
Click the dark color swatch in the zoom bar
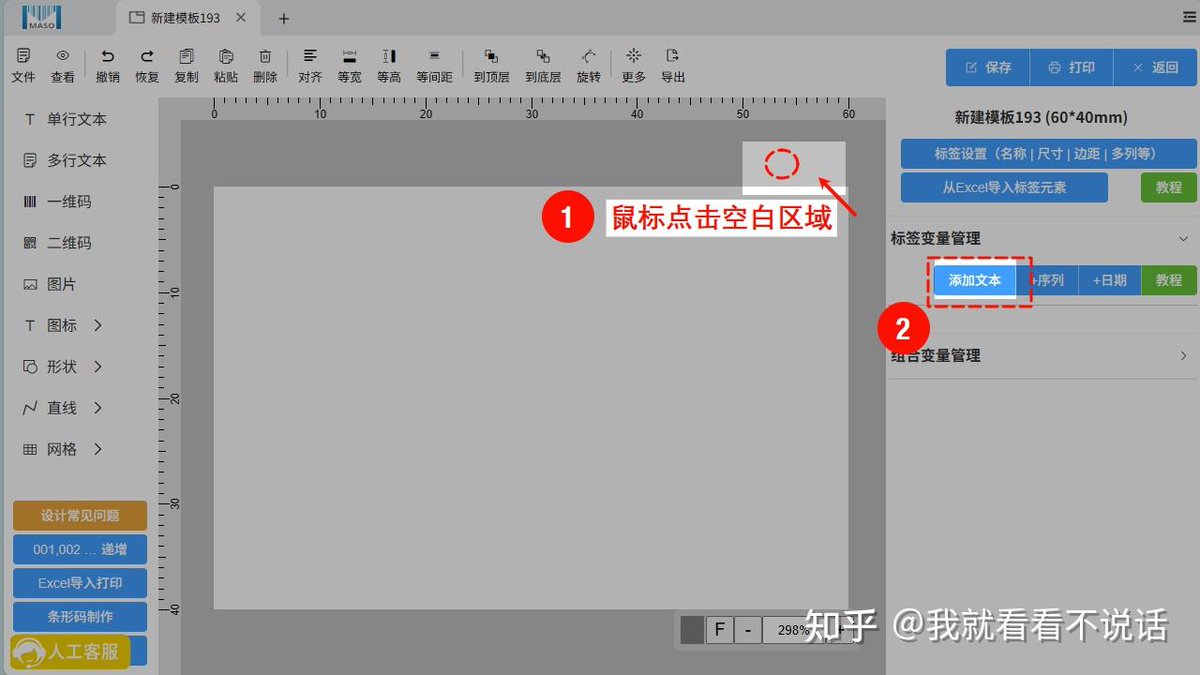pyautogui.click(x=692, y=630)
